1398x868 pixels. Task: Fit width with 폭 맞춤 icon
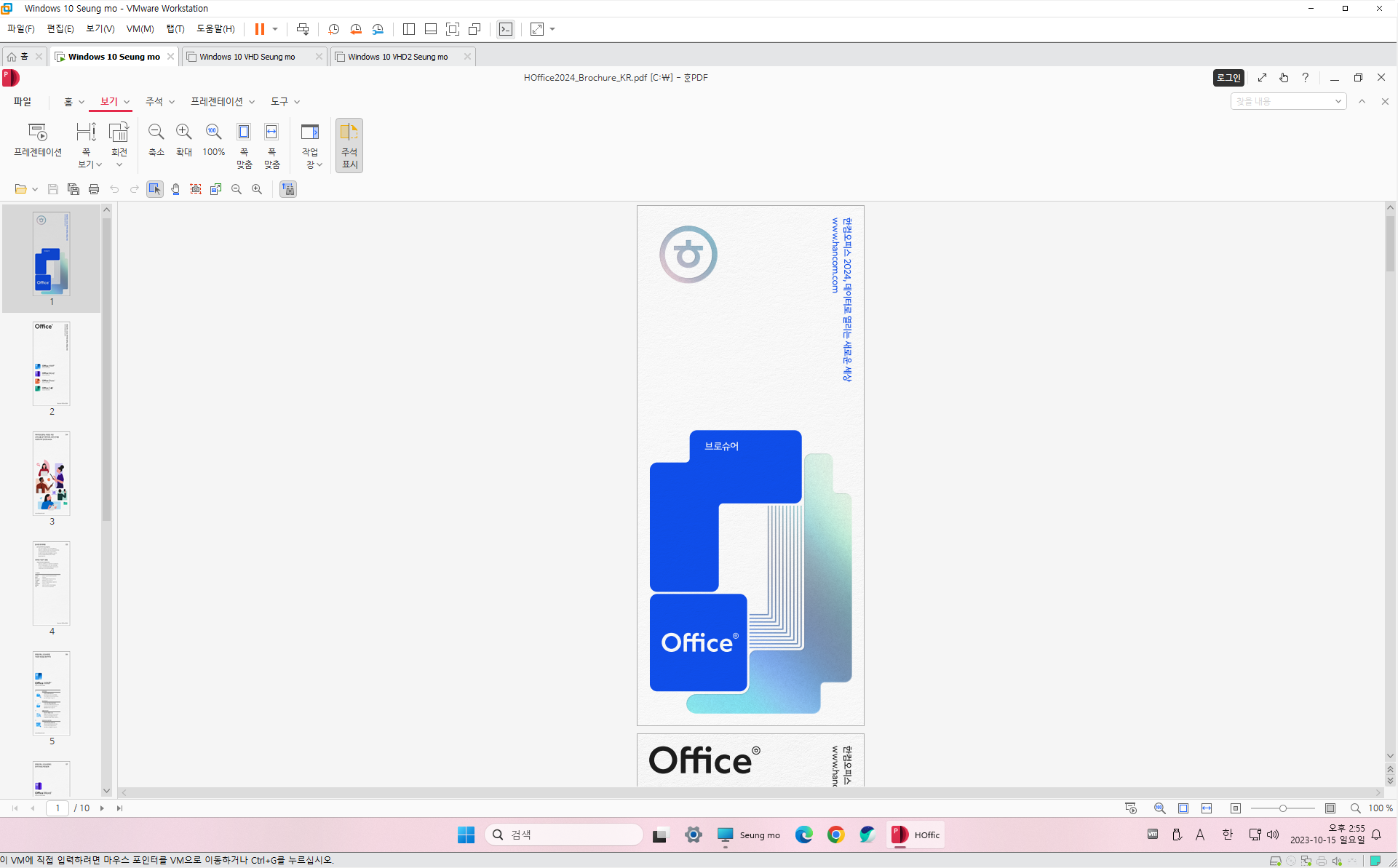tap(271, 146)
